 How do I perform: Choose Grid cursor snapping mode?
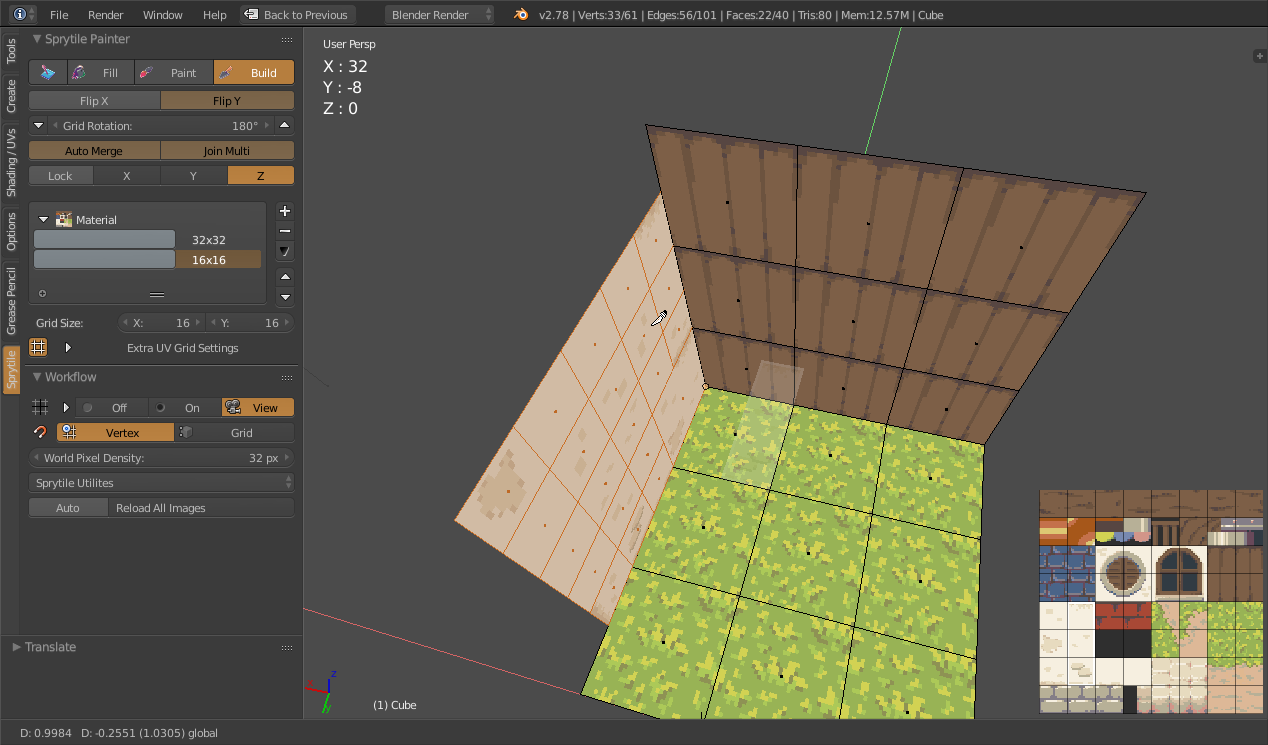click(235, 433)
